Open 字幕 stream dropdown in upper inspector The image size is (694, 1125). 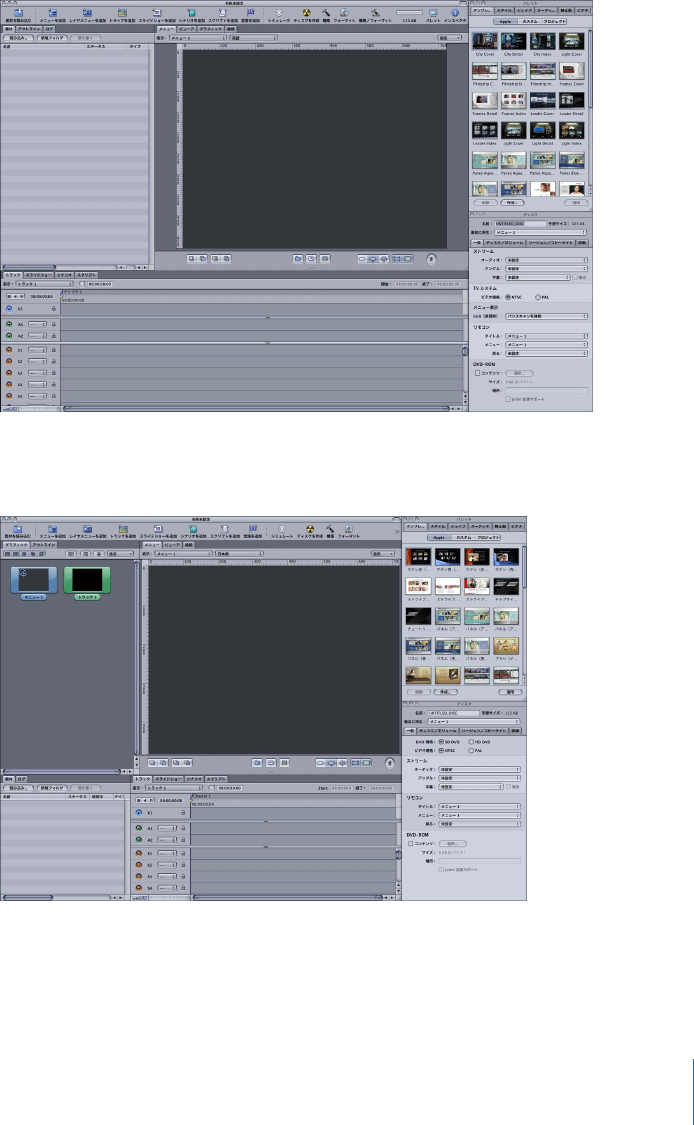(x=538, y=277)
